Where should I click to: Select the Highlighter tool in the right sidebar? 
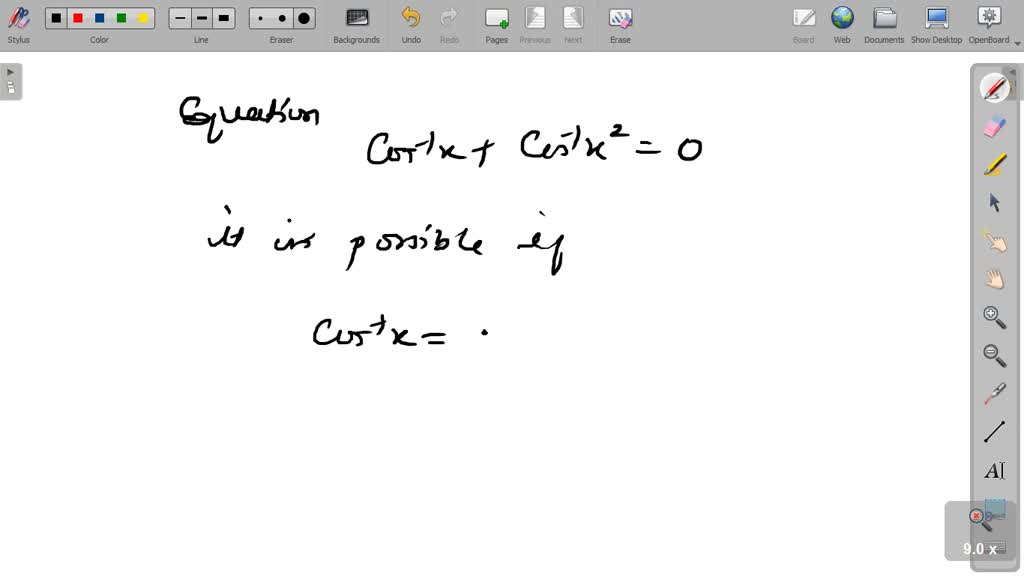coord(994,164)
